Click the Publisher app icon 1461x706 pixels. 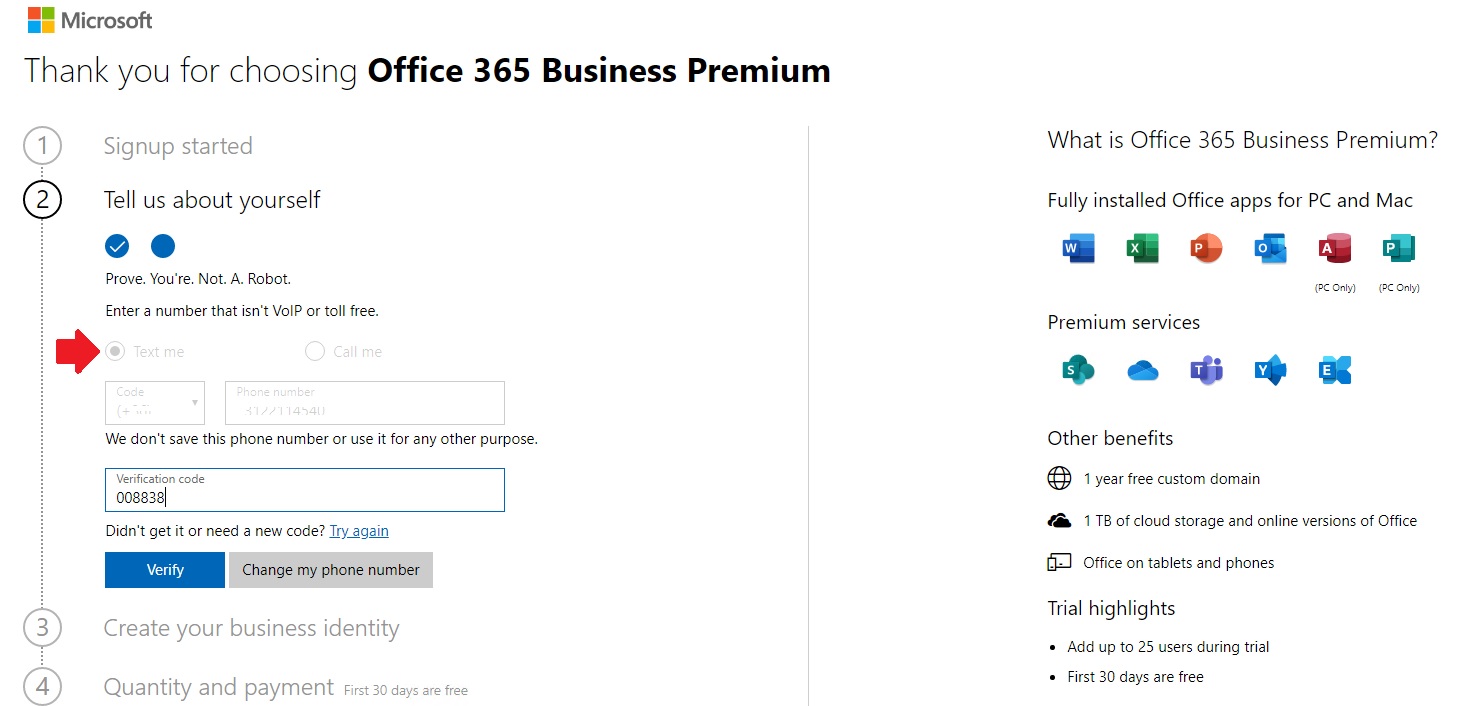[1398, 247]
